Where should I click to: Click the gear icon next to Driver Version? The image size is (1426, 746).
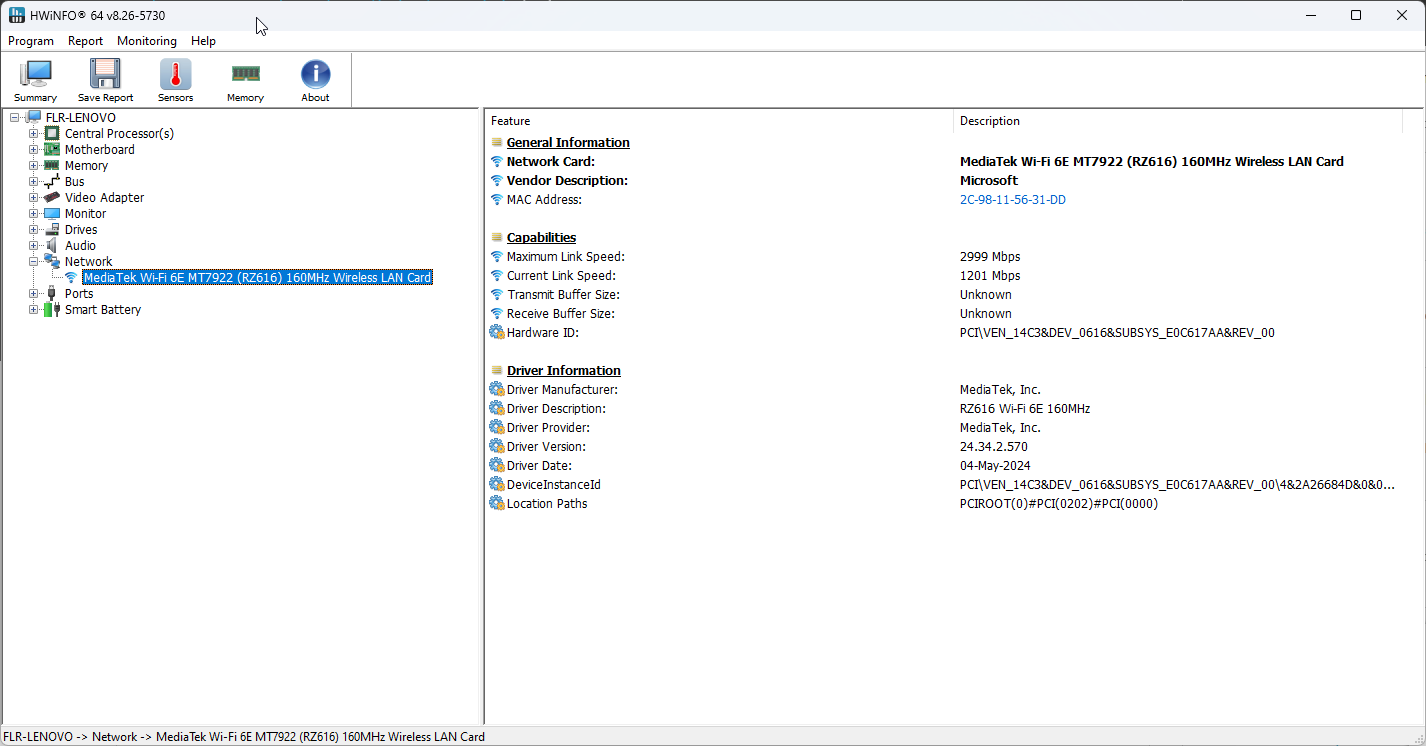pyautogui.click(x=496, y=447)
